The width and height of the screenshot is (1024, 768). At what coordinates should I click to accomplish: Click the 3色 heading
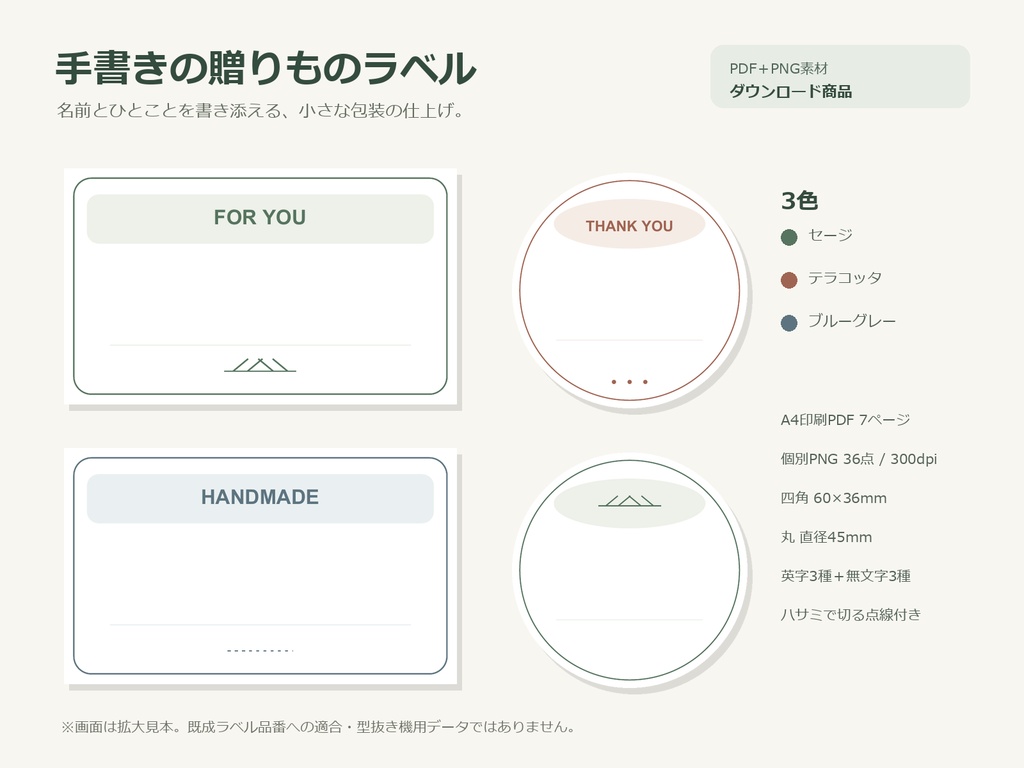(x=799, y=200)
